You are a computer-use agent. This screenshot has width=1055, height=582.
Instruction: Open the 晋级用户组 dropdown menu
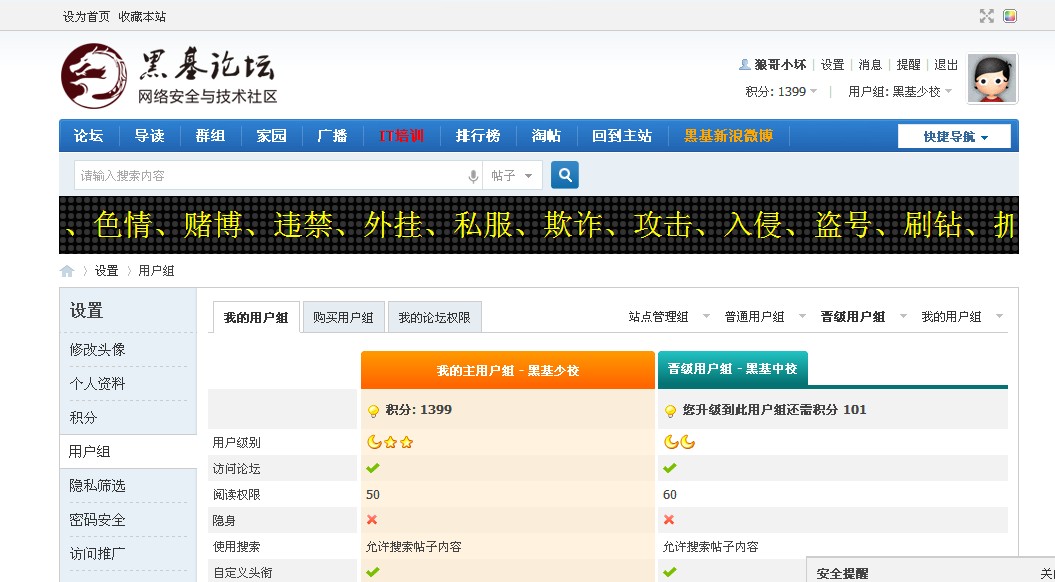coord(862,317)
